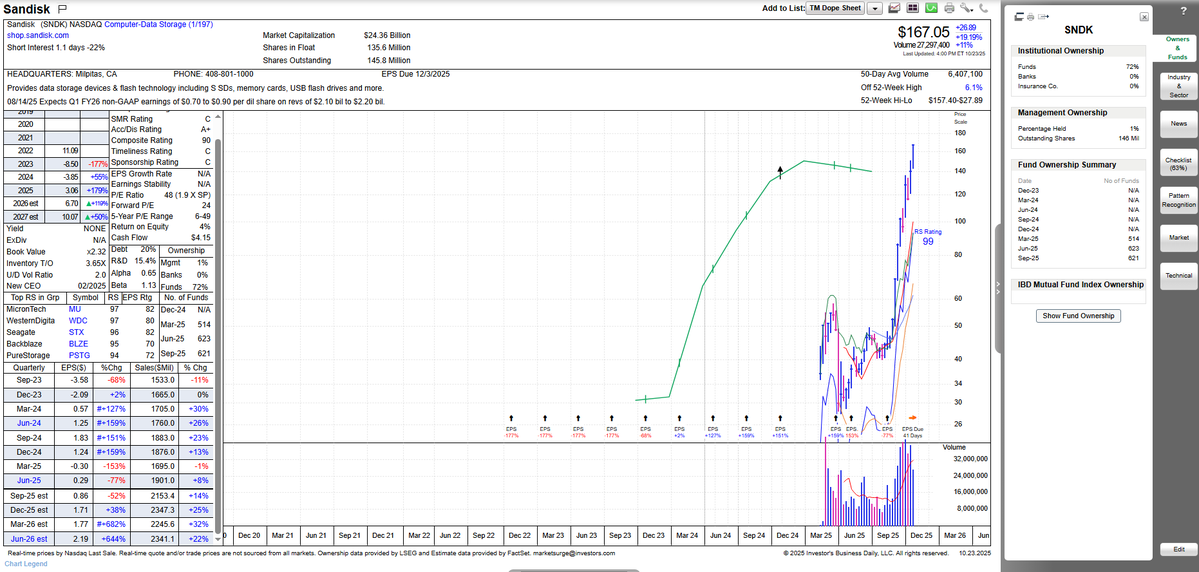
Task: Click the phone contact icon
Action: click(983, 8)
